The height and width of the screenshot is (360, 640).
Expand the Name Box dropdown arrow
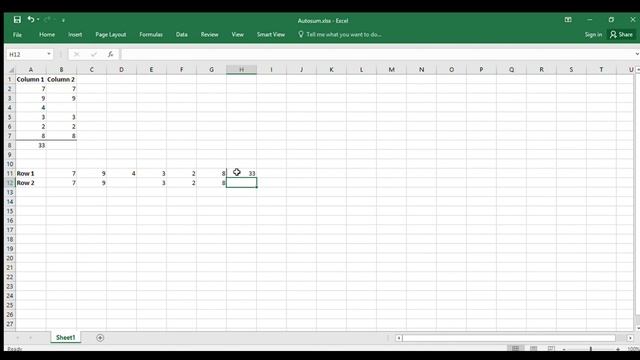click(x=49, y=54)
